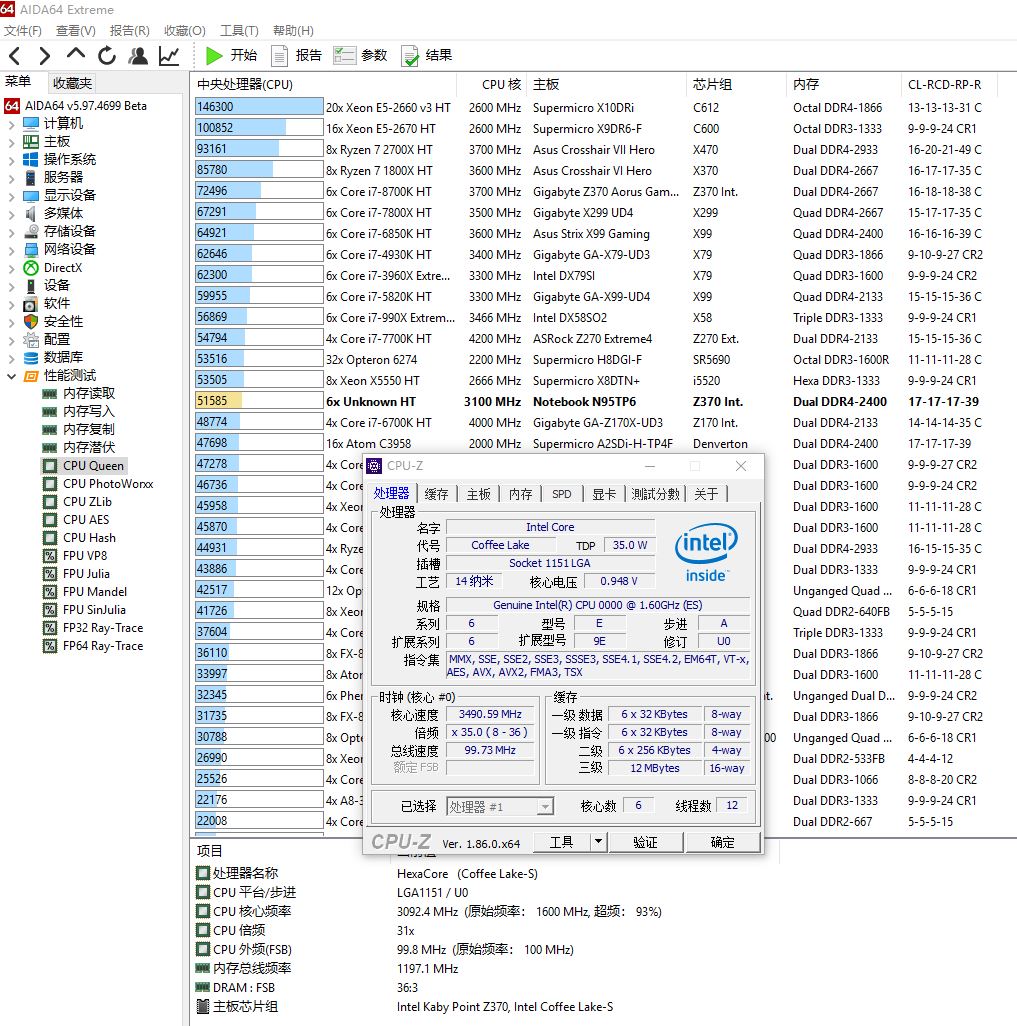This screenshot has height=1026, width=1017.
Task: Click the 确定 button in CPU-Z
Action: point(723,842)
